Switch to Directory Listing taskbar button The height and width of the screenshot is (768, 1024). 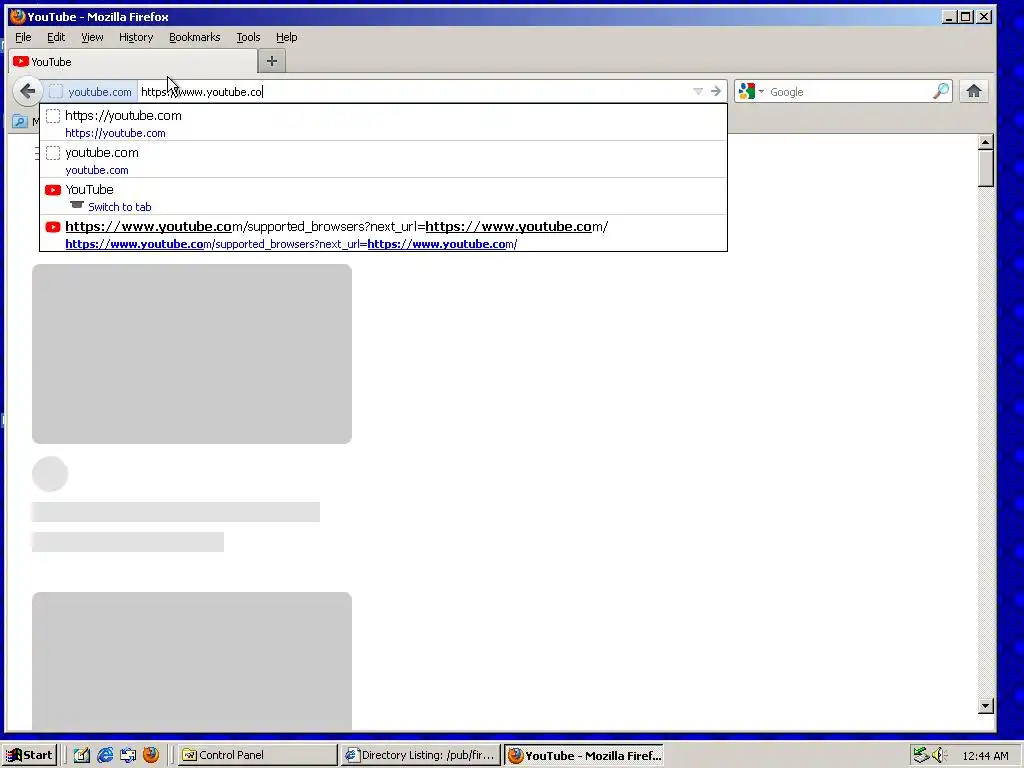click(x=421, y=755)
